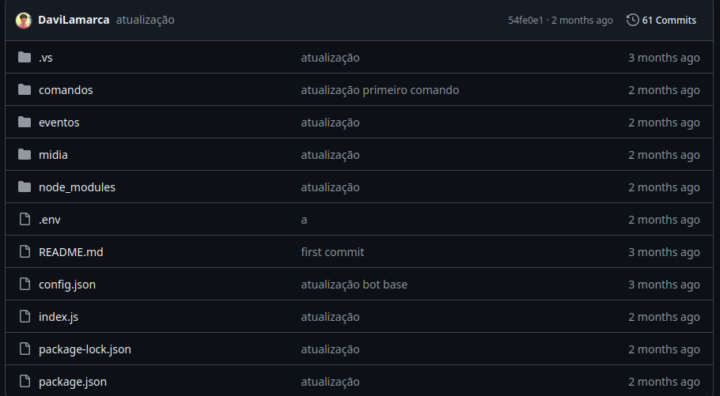The width and height of the screenshot is (720, 396).
Task: Click the clock history icon beside 61 Commits
Action: 632,20
